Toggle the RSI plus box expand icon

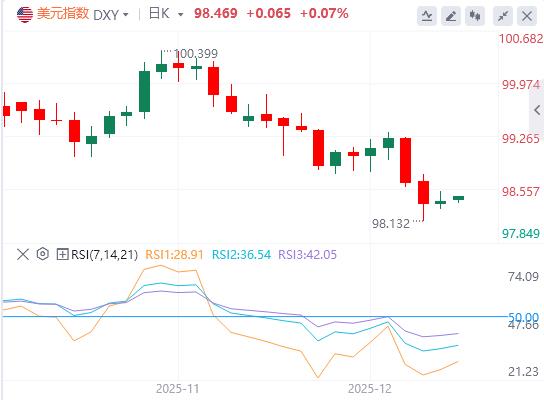62,254
